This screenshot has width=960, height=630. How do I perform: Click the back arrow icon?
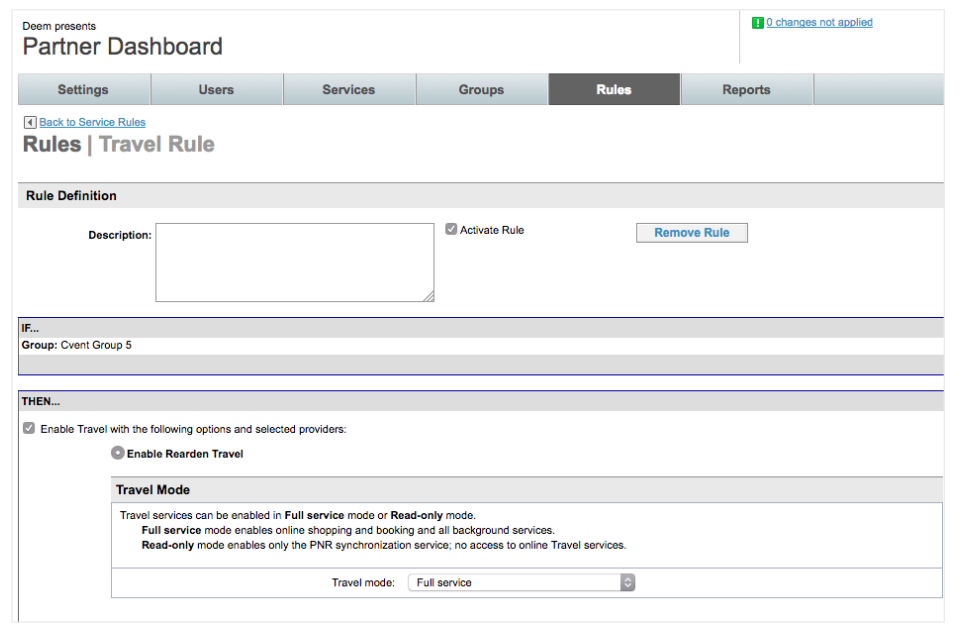[x=30, y=122]
